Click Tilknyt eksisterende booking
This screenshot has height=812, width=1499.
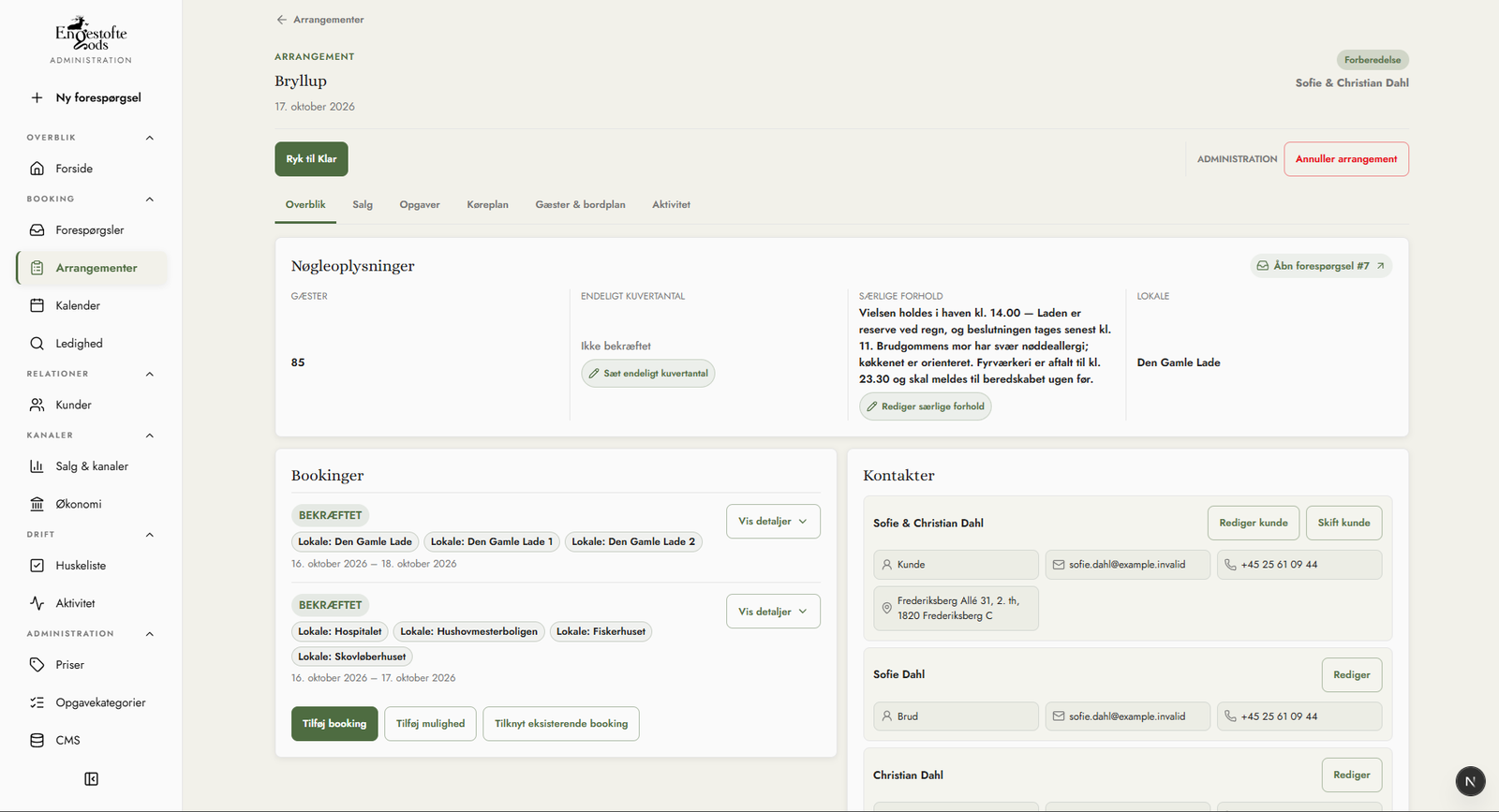tap(561, 724)
